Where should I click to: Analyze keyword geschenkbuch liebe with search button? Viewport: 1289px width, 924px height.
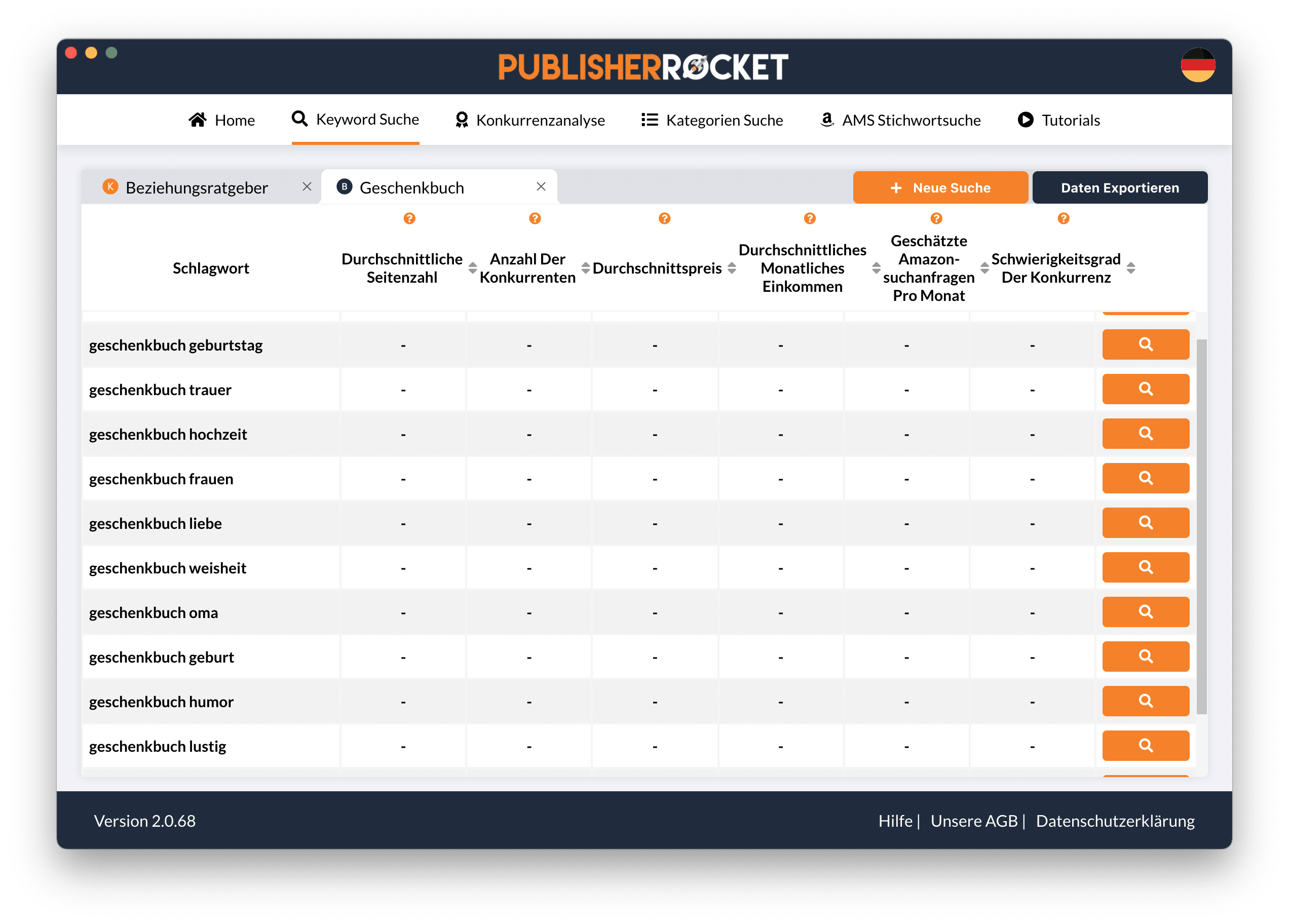1145,523
